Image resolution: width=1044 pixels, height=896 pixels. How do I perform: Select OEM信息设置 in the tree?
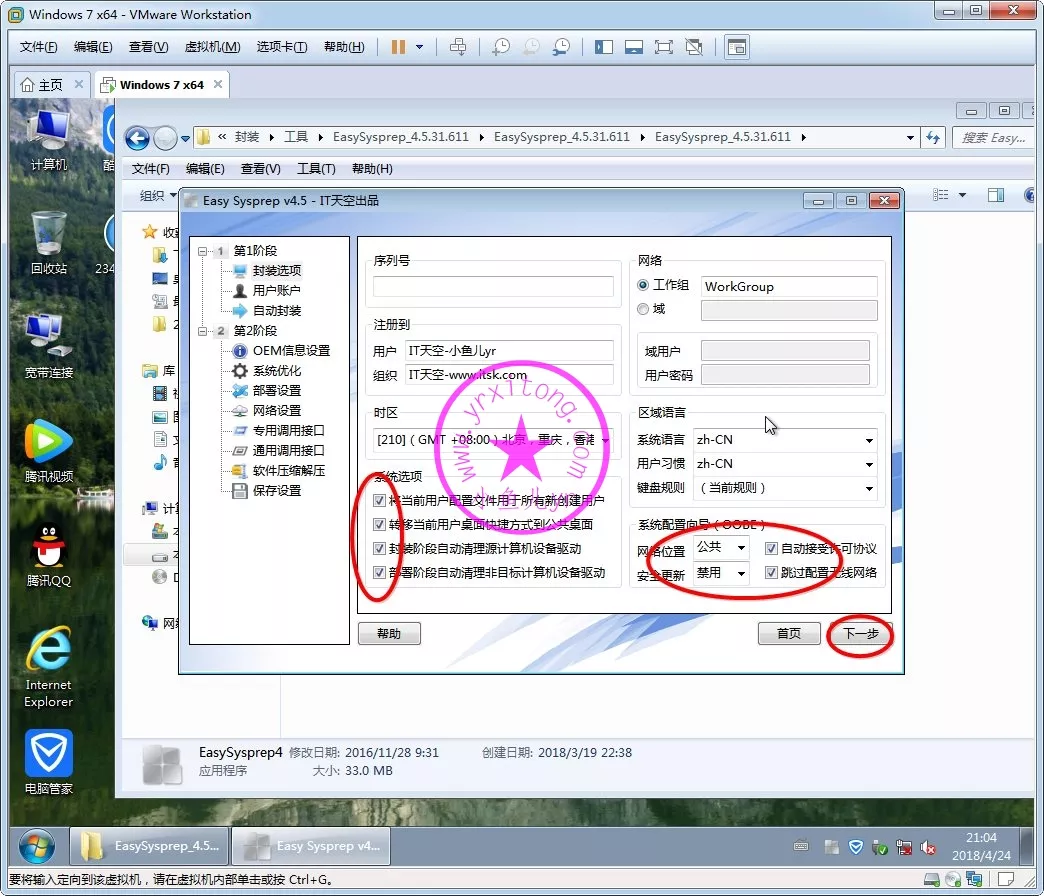(x=290, y=351)
